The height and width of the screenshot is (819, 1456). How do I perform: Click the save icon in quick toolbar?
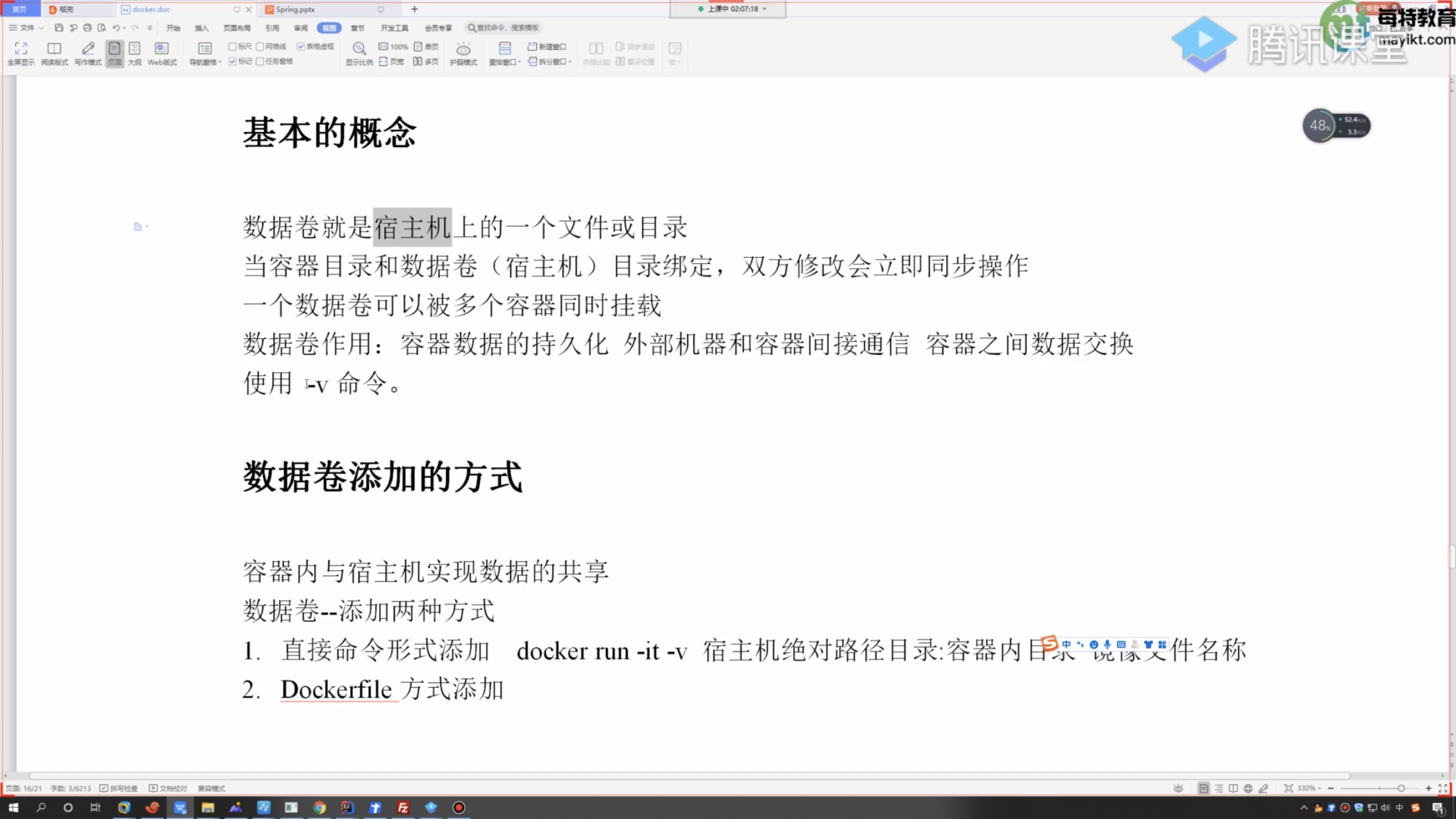point(59,28)
